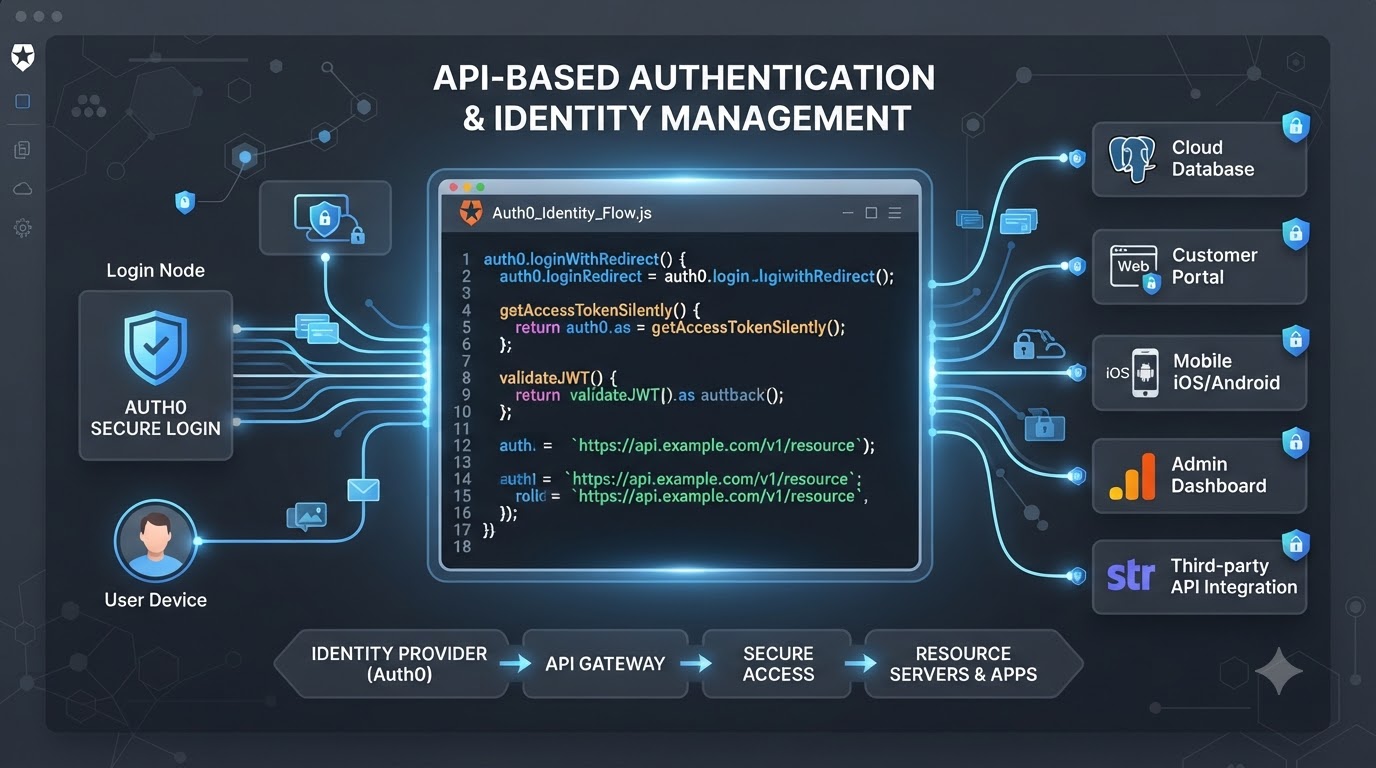Image resolution: width=1376 pixels, height=768 pixels.
Task: Click code line 5 starting 'return auth0.as'
Action: click(680, 327)
